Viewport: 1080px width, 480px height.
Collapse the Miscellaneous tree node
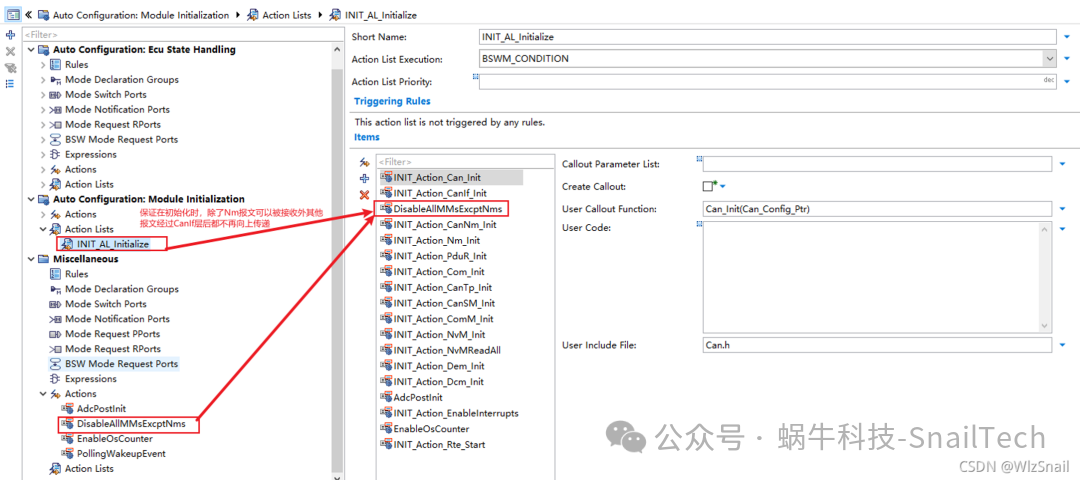point(30,259)
